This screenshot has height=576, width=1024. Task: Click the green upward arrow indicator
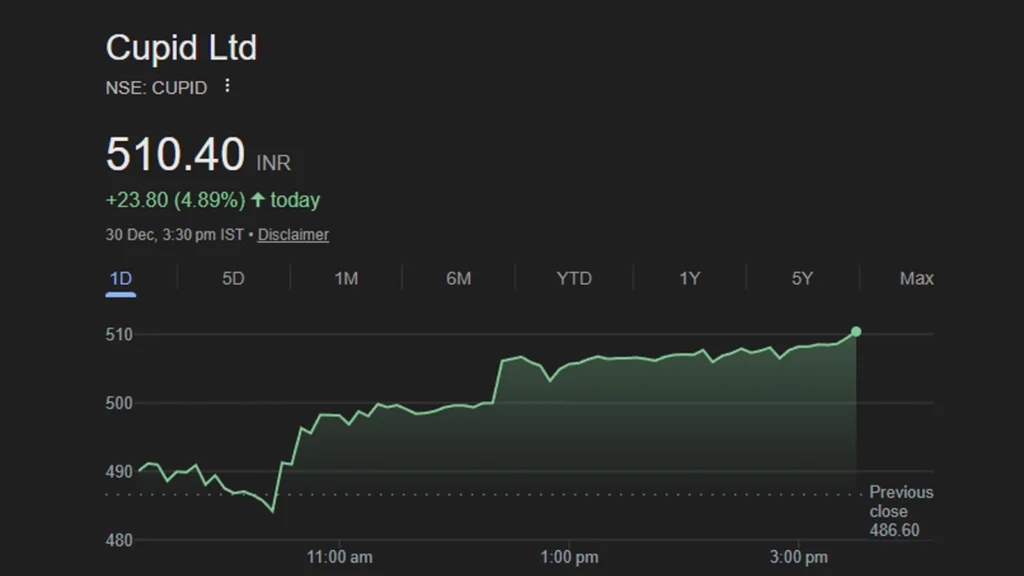tap(259, 199)
